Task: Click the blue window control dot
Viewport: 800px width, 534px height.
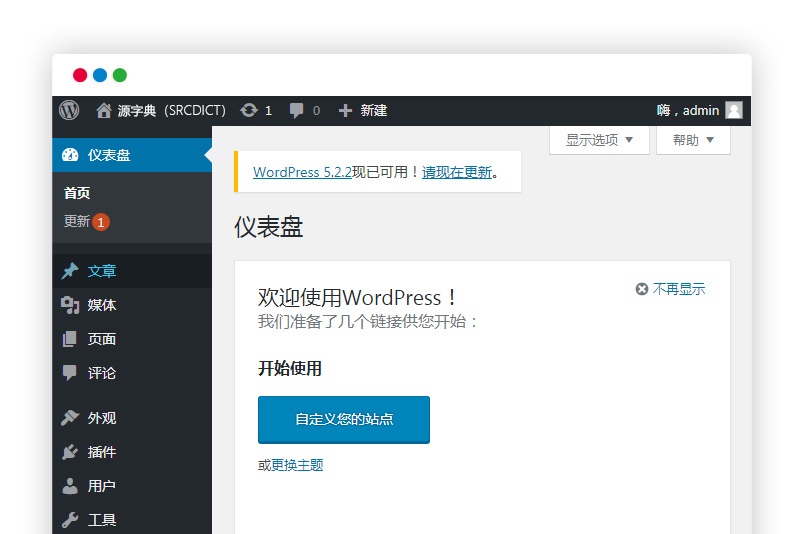Action: coord(100,75)
